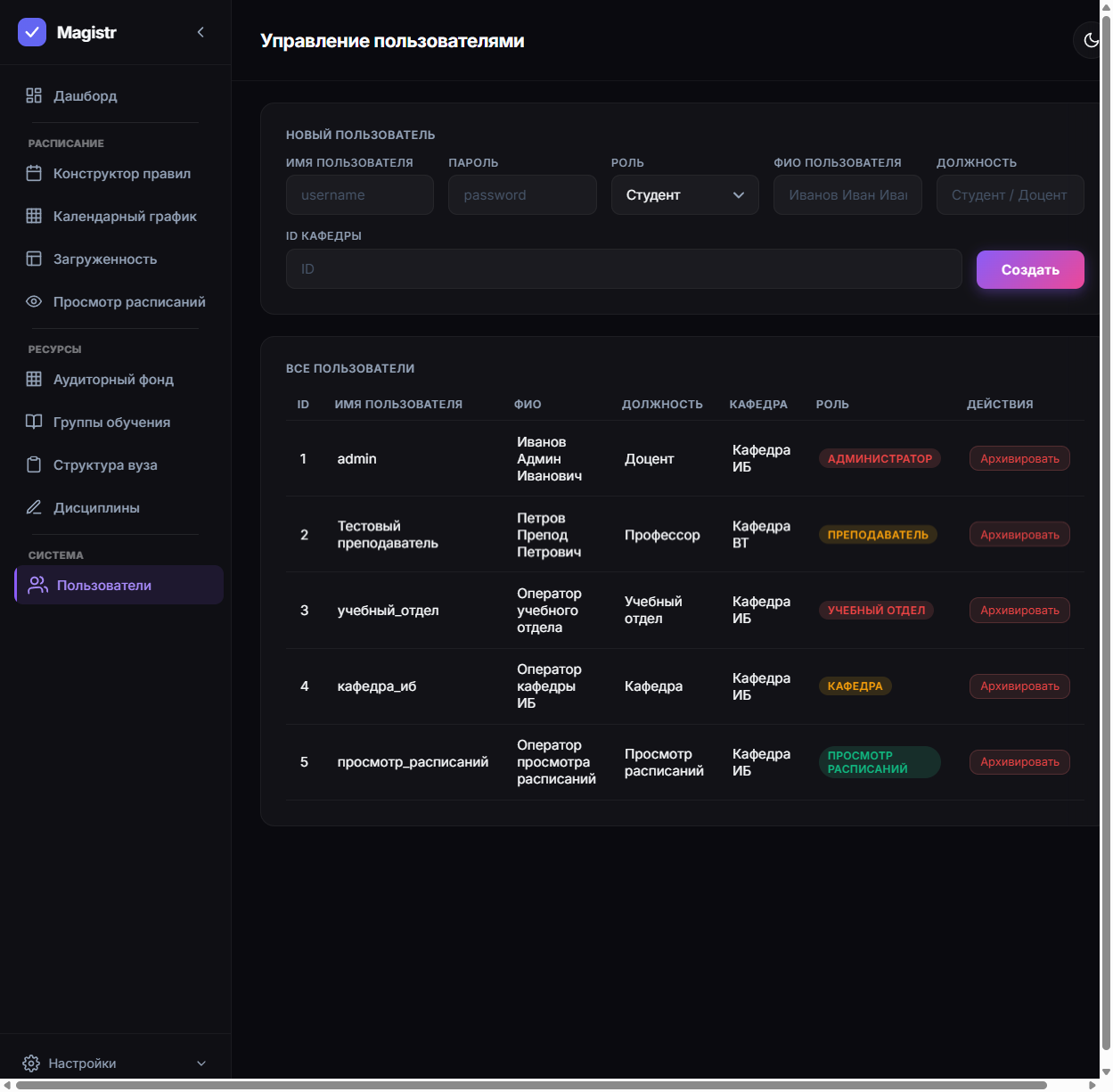Image resolution: width=1113 pixels, height=1092 pixels.
Task: Click the ИМЯ ПОЛЬЗОВАТЕЛЯ column header
Action: [398, 404]
